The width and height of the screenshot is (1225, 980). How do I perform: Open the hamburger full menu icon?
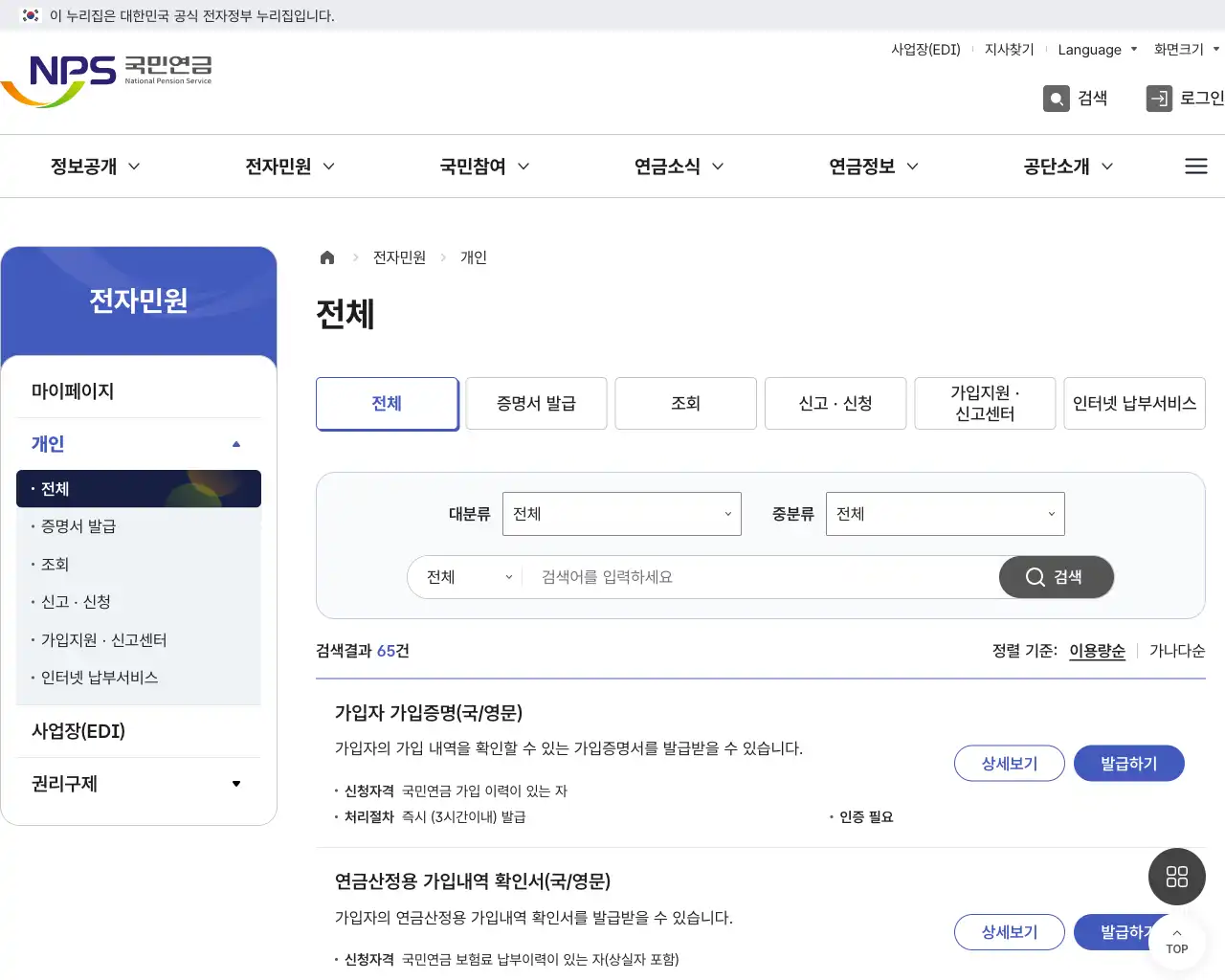[x=1196, y=167]
